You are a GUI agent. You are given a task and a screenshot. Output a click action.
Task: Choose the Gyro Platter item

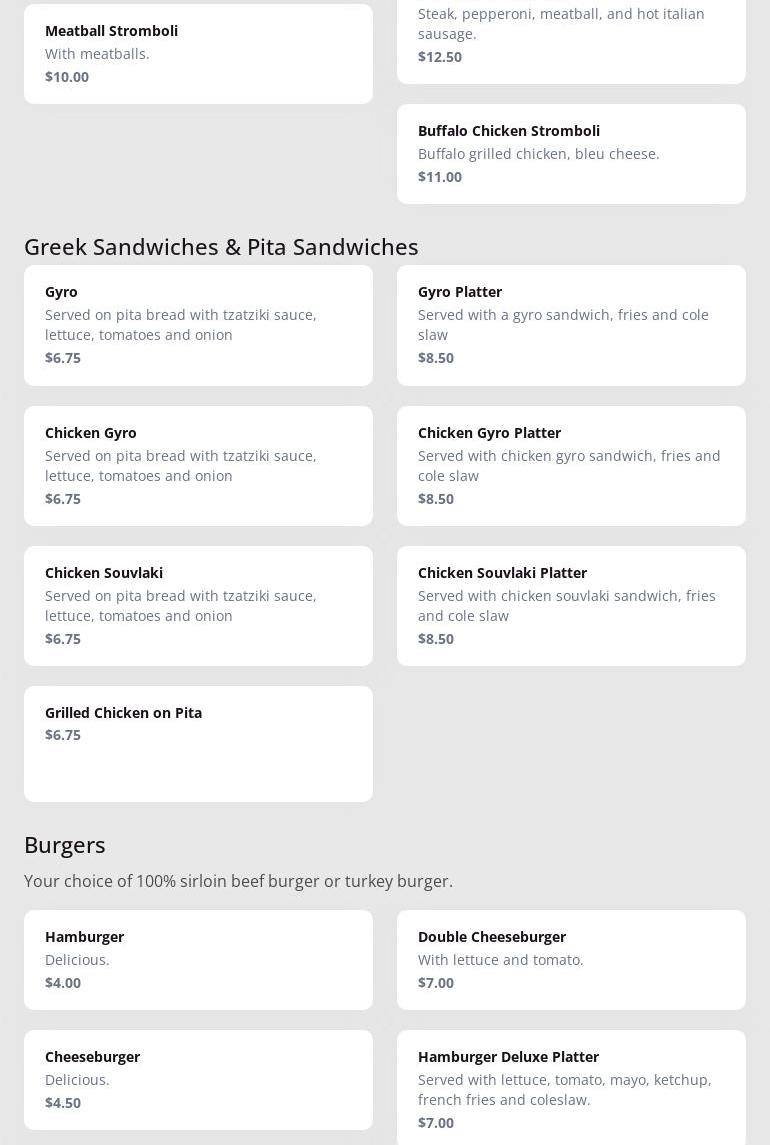pos(571,324)
